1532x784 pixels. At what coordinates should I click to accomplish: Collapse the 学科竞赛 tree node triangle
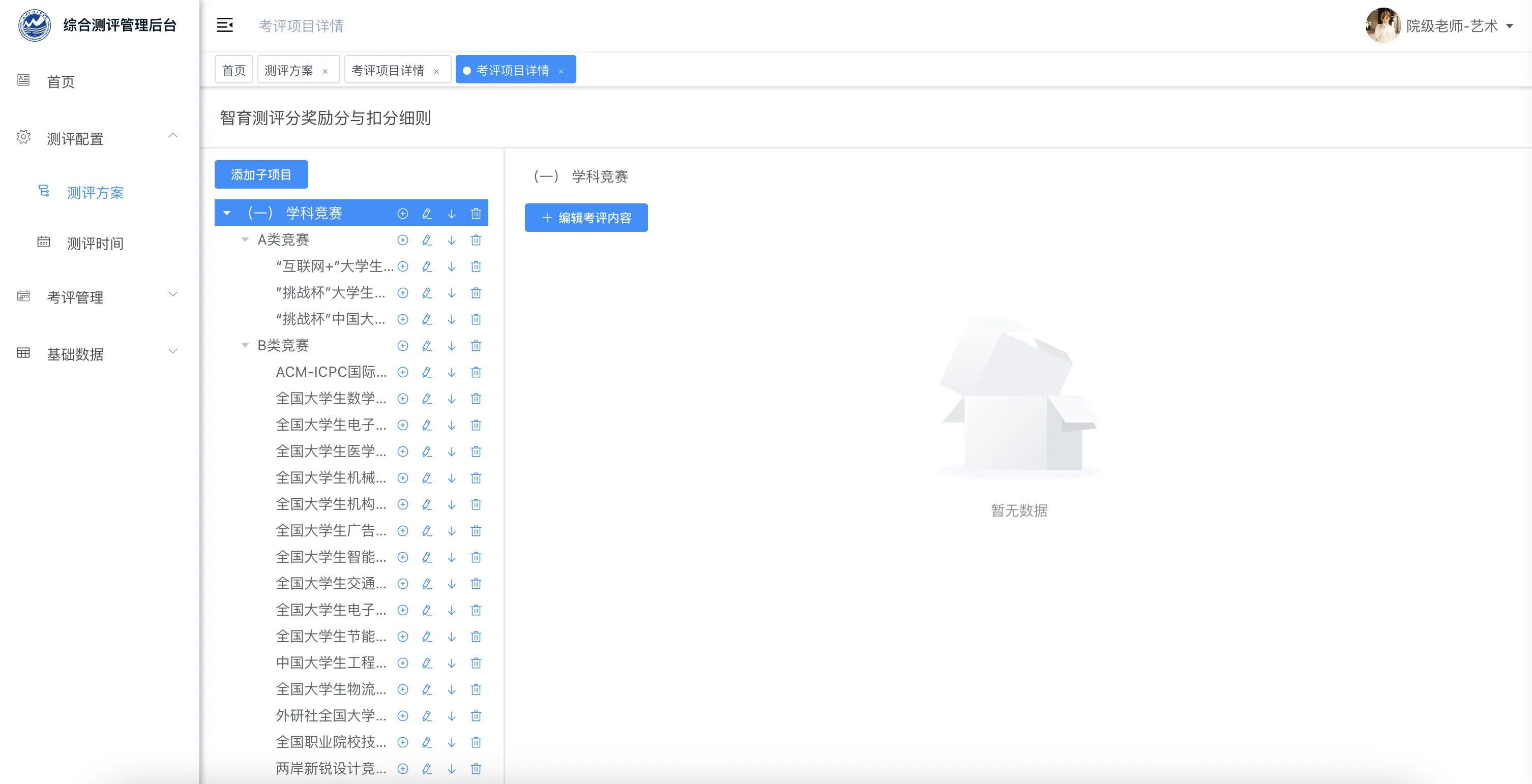point(226,213)
